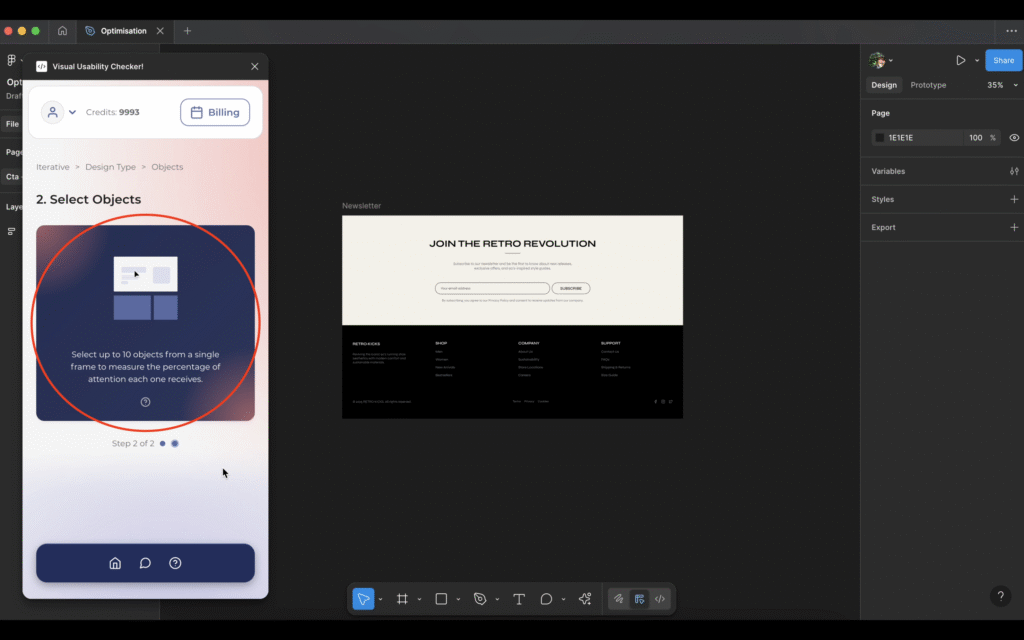
Task: Switch to the Prototype tab
Action: pos(928,85)
